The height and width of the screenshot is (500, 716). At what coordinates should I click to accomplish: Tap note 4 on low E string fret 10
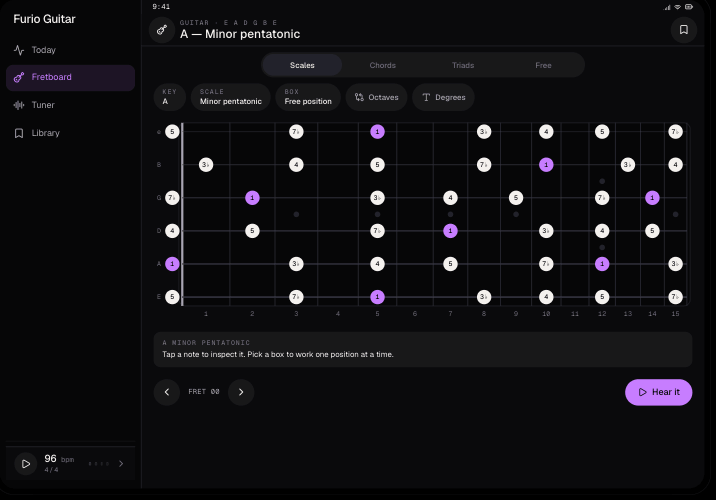click(x=546, y=297)
